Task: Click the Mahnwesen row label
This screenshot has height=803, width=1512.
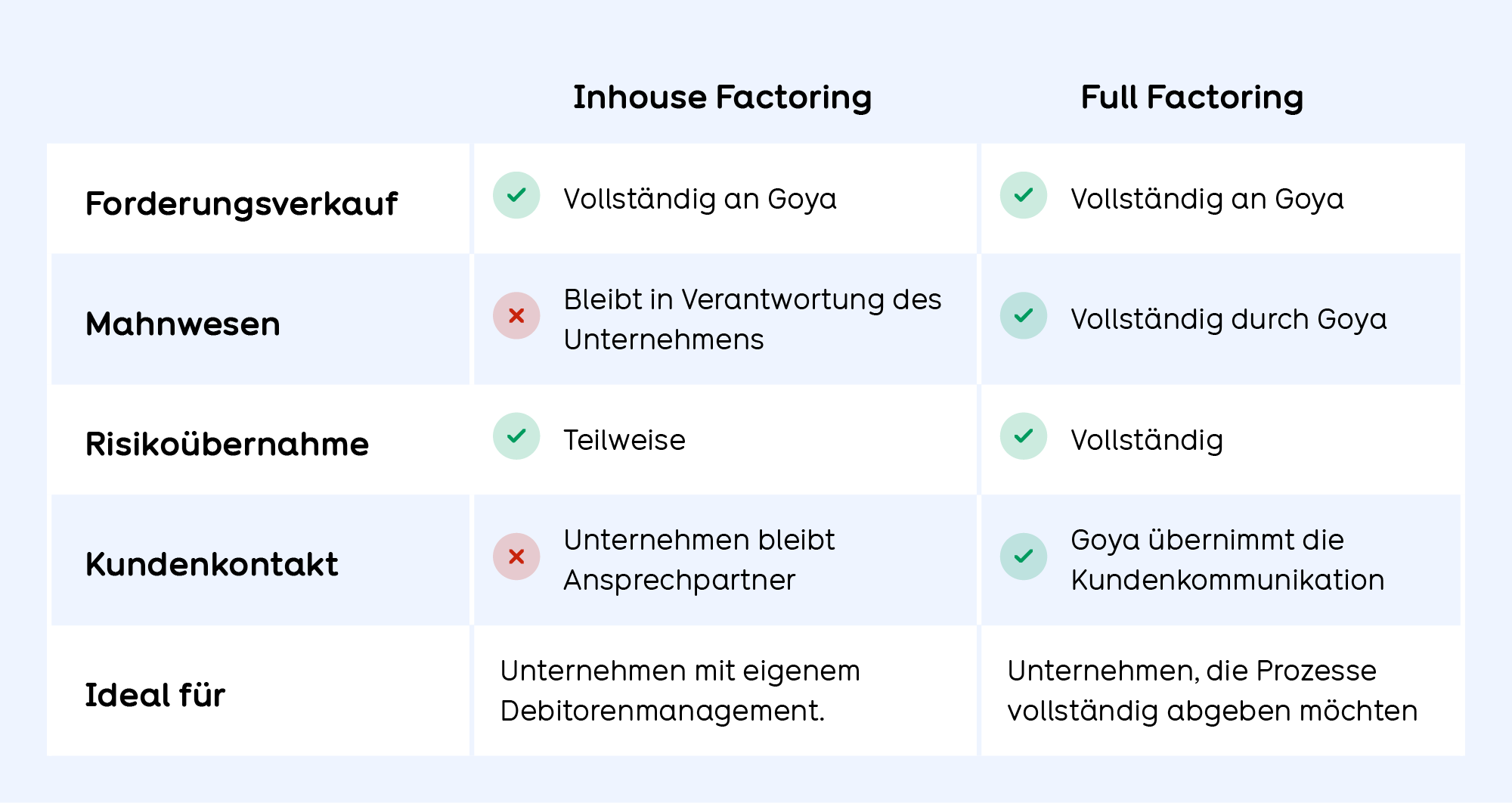Action: 183,324
